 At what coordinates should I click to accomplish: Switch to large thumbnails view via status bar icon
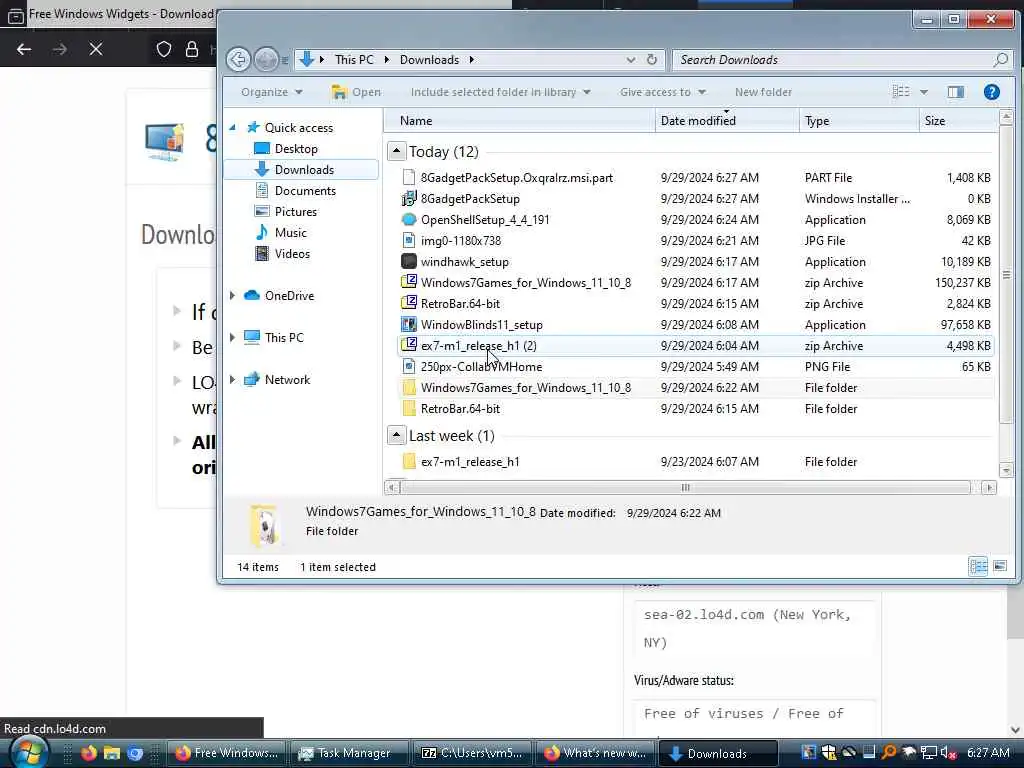click(x=1000, y=566)
